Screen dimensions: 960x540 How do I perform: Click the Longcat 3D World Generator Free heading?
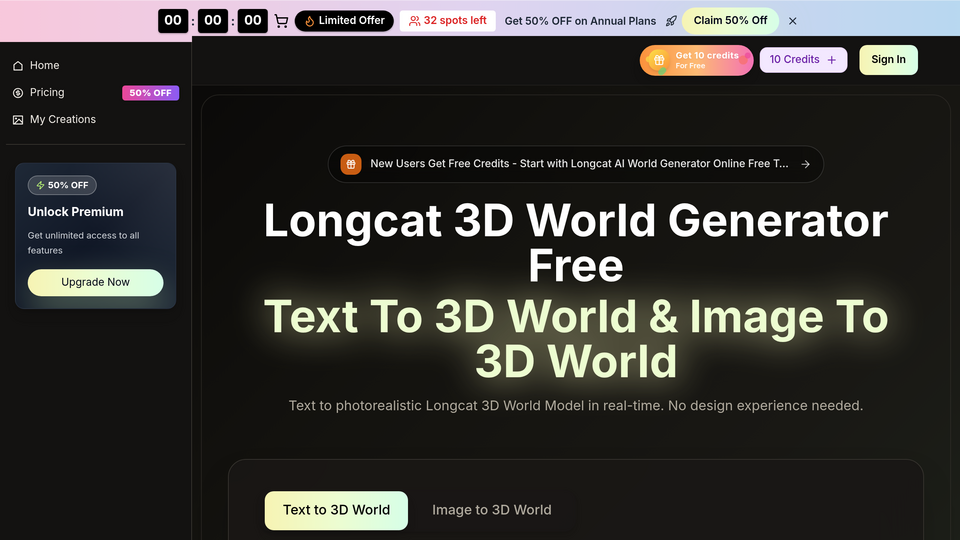tap(576, 243)
